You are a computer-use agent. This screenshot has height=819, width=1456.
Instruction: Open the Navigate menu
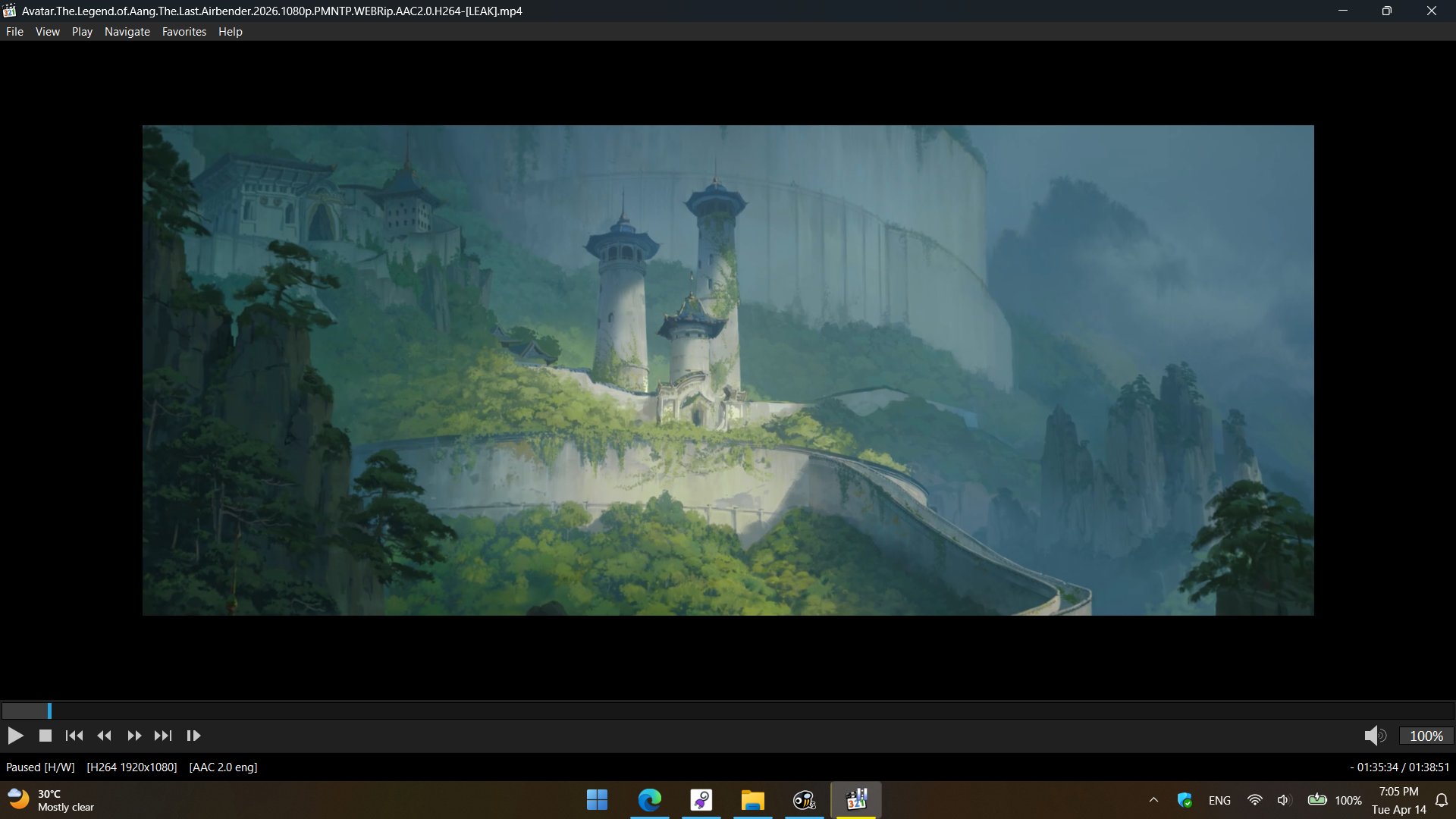tap(127, 32)
